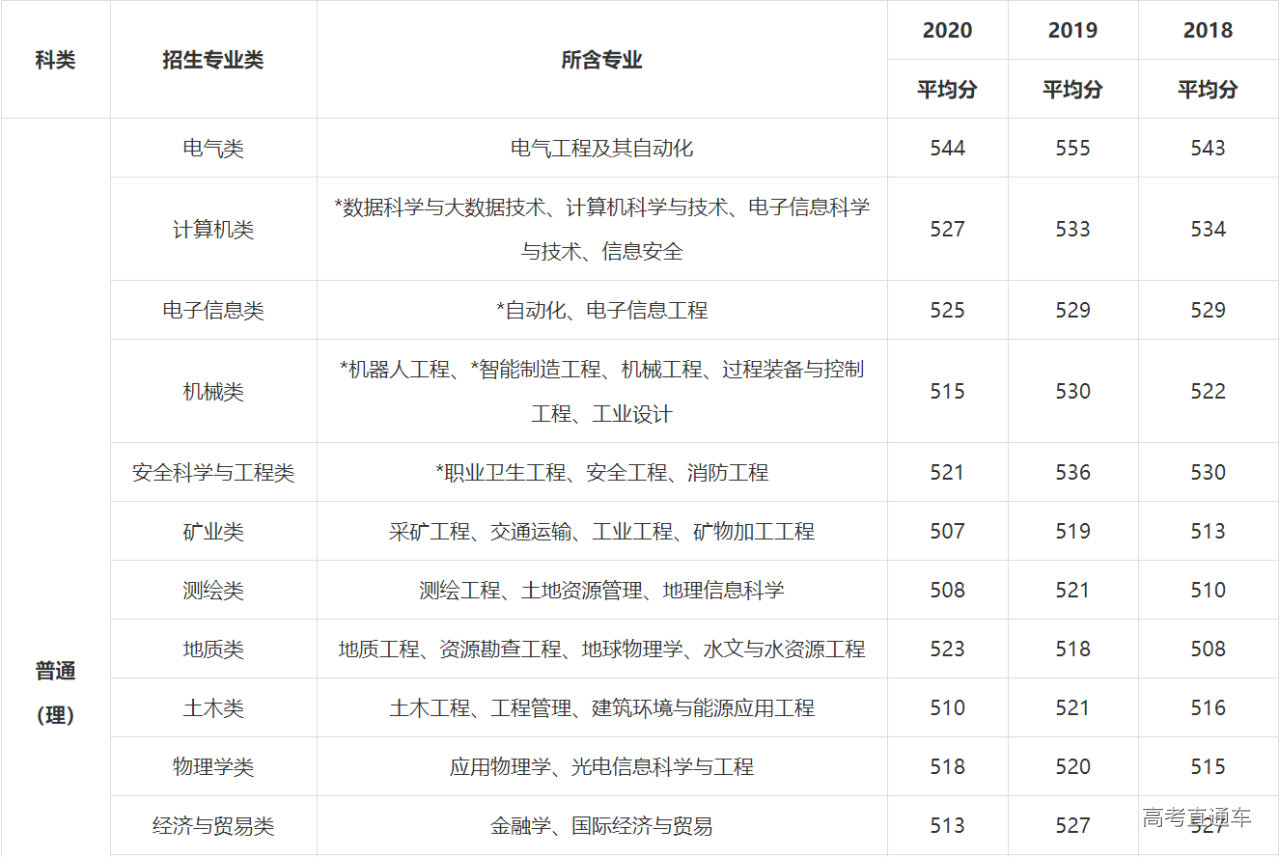Select the 计算机类 category cell
1280x857 pixels.
coord(213,229)
